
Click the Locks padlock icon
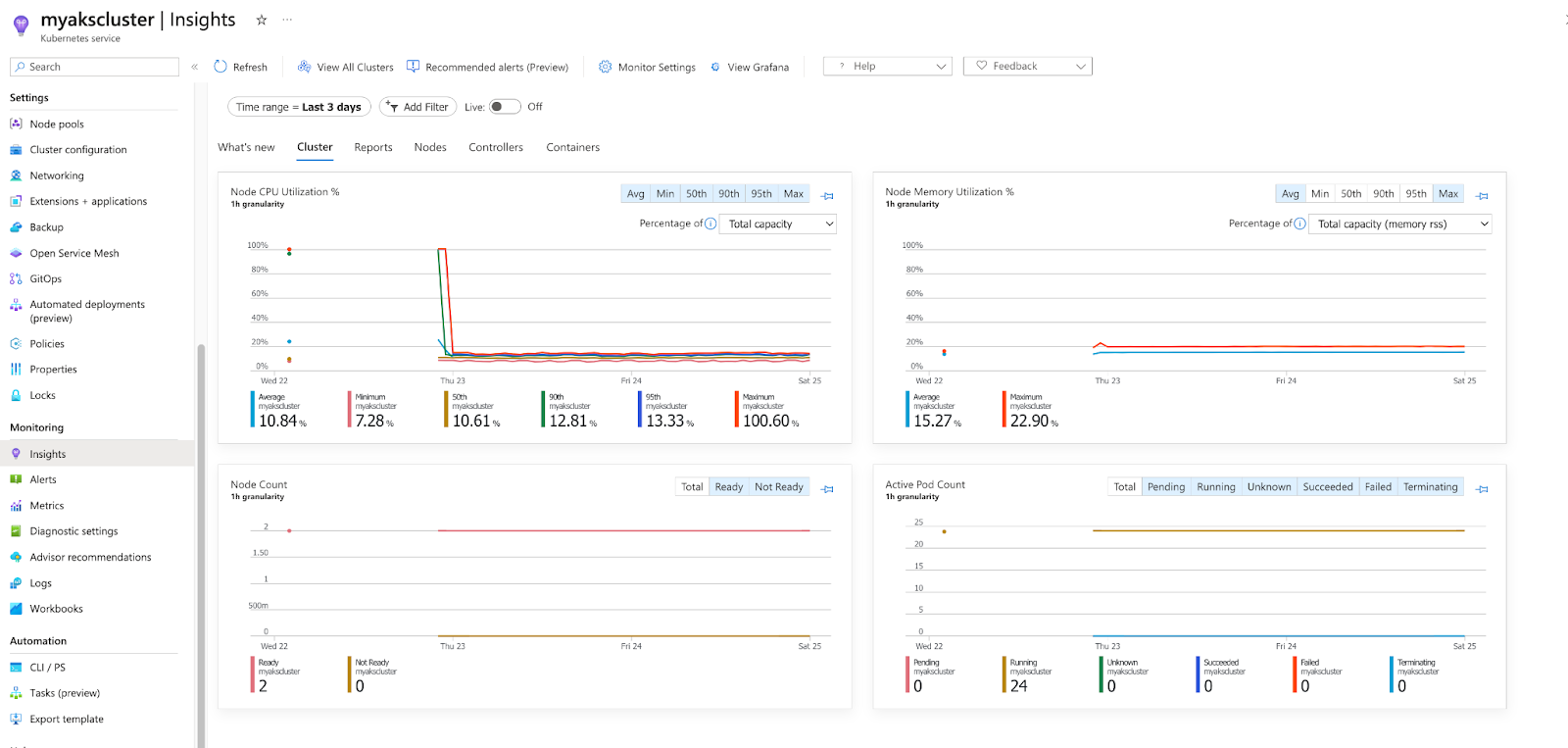[16, 396]
